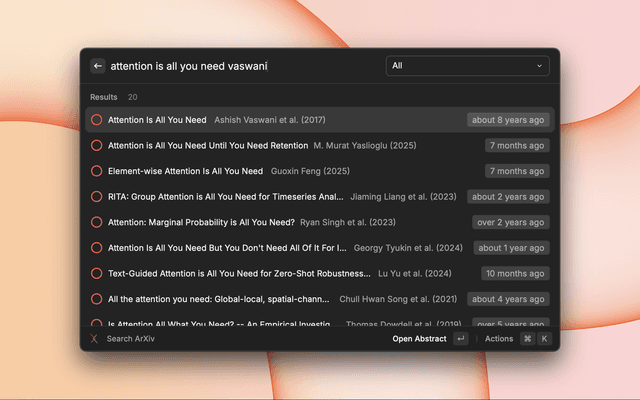The width and height of the screenshot is (640, 400).
Task: Click the search query text field
Action: 240,66
